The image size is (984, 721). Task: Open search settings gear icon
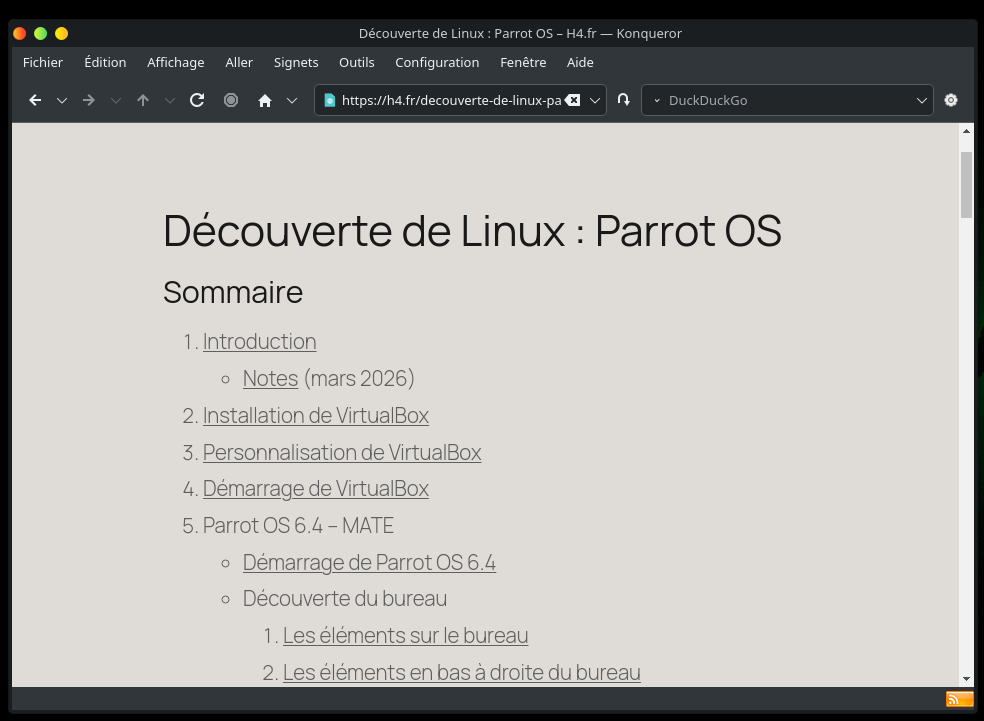(951, 100)
